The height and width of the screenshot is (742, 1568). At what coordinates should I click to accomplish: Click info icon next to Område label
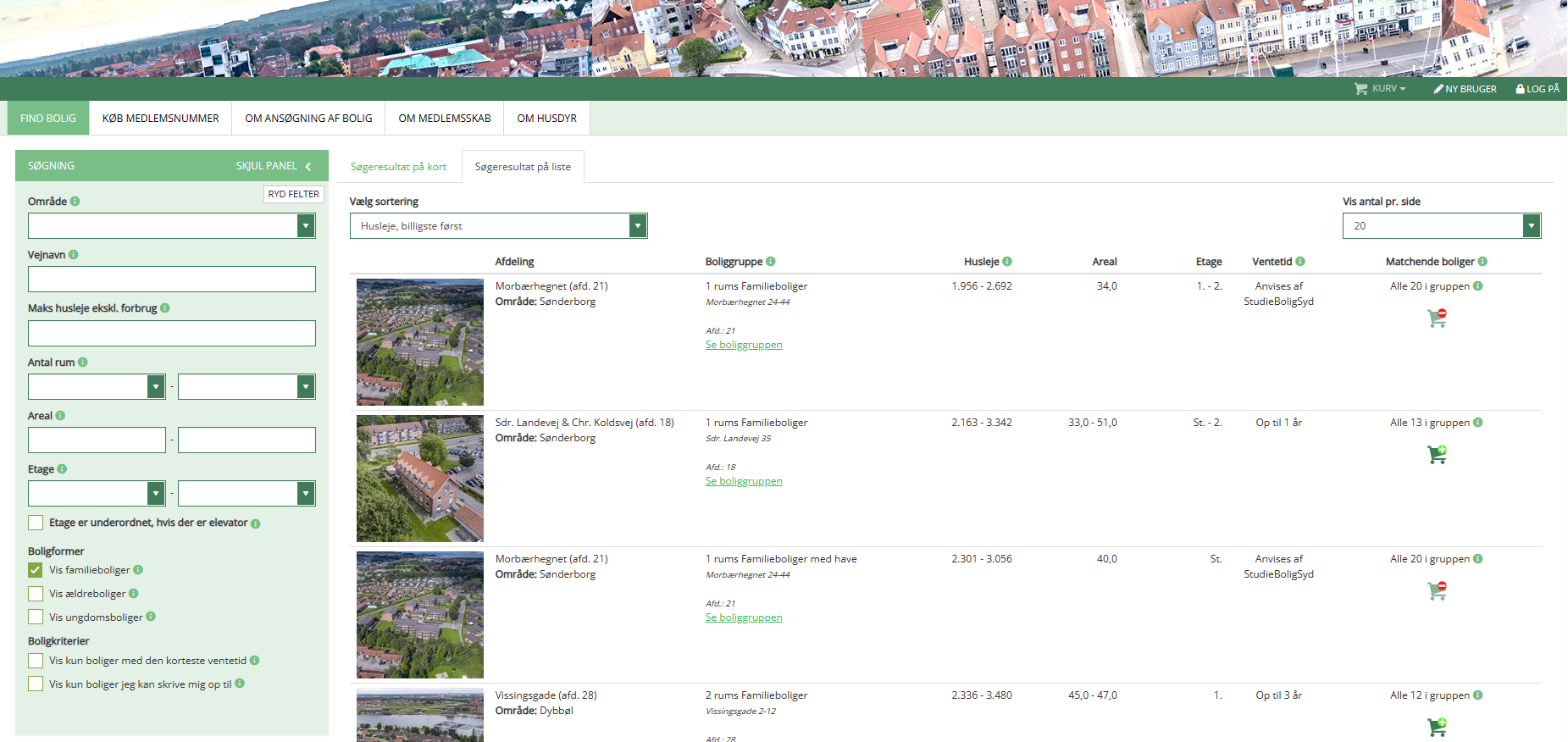pos(75,202)
